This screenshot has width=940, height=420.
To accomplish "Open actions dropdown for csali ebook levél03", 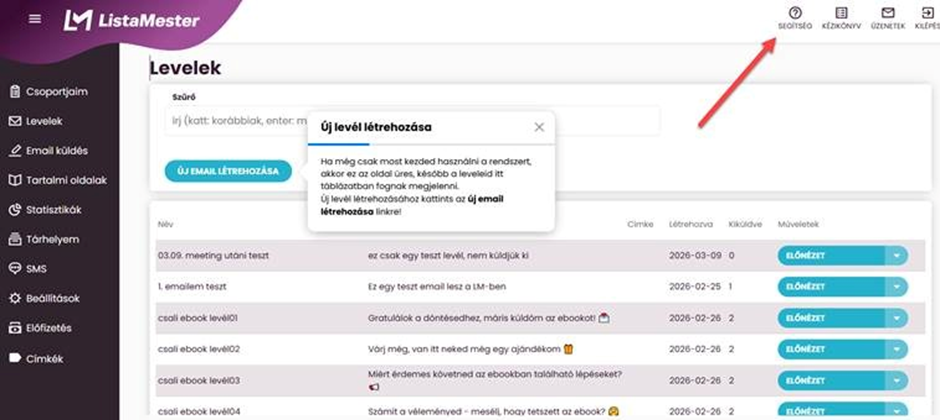I will 896,380.
